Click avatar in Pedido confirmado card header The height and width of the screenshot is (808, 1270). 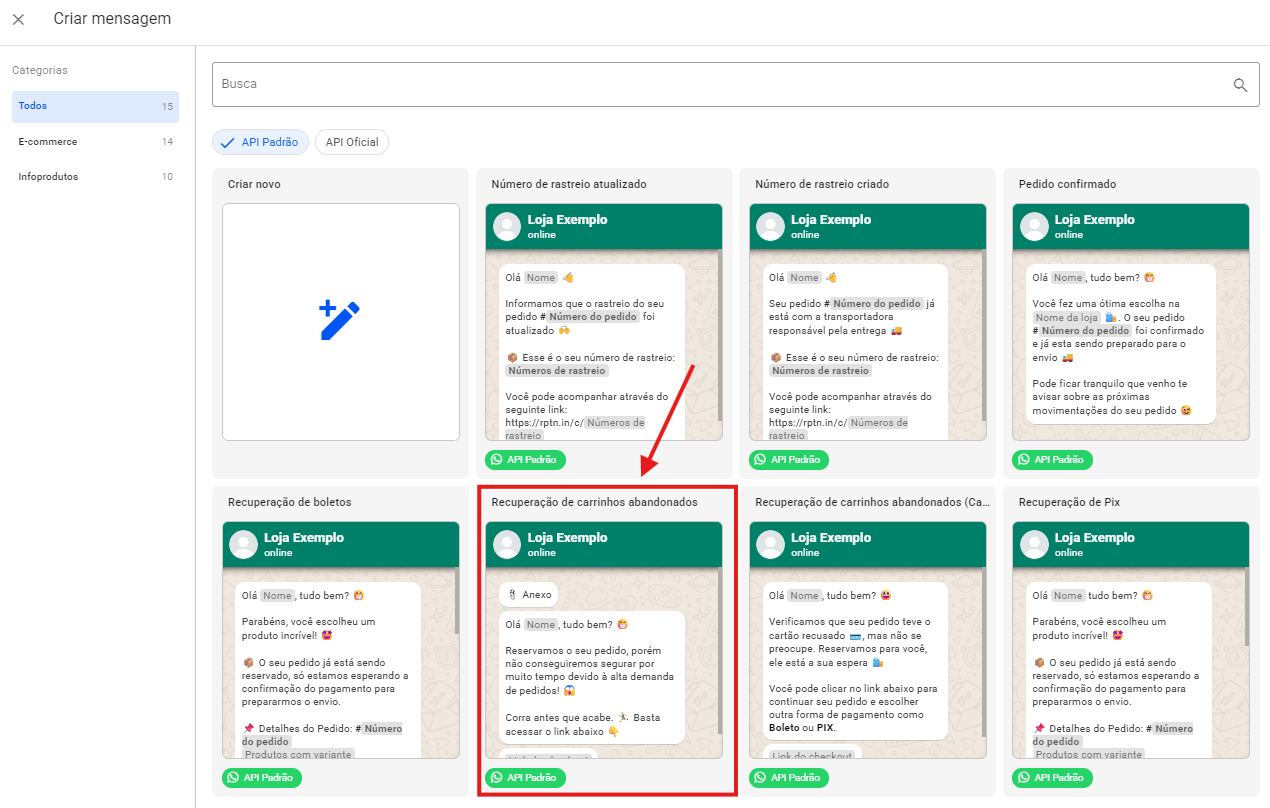pos(1035,227)
